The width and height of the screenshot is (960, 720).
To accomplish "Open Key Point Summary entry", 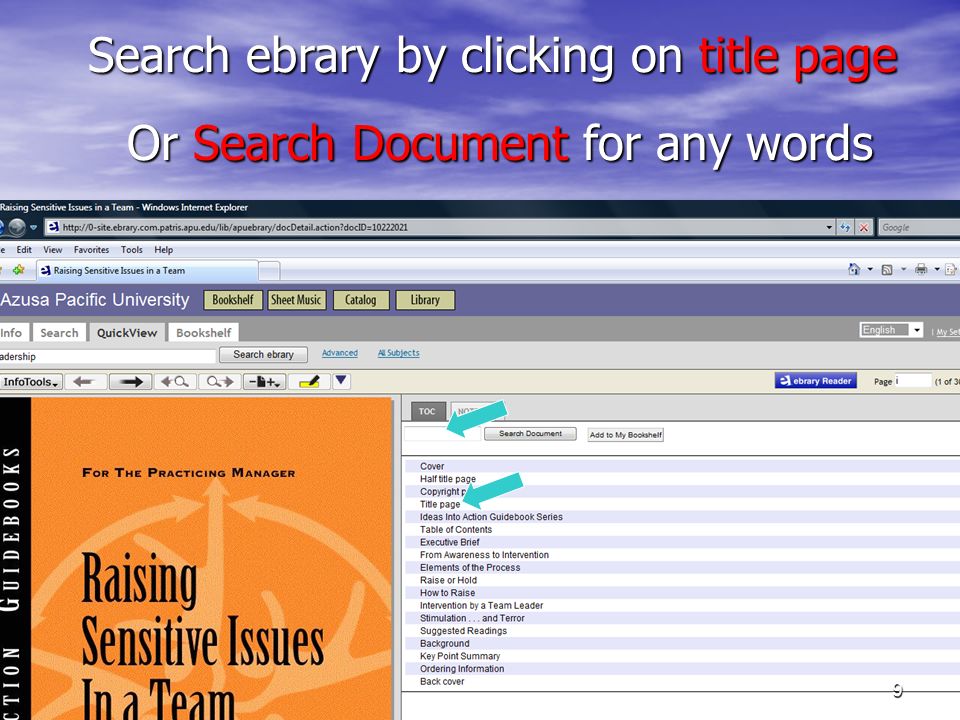I will 460,656.
